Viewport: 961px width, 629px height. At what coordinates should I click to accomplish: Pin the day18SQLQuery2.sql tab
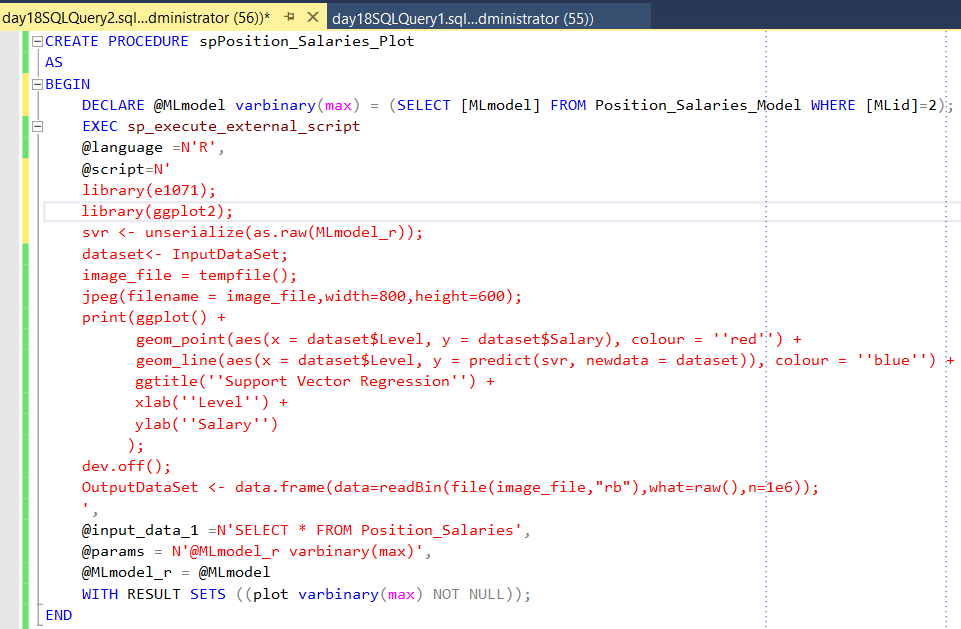coord(289,17)
